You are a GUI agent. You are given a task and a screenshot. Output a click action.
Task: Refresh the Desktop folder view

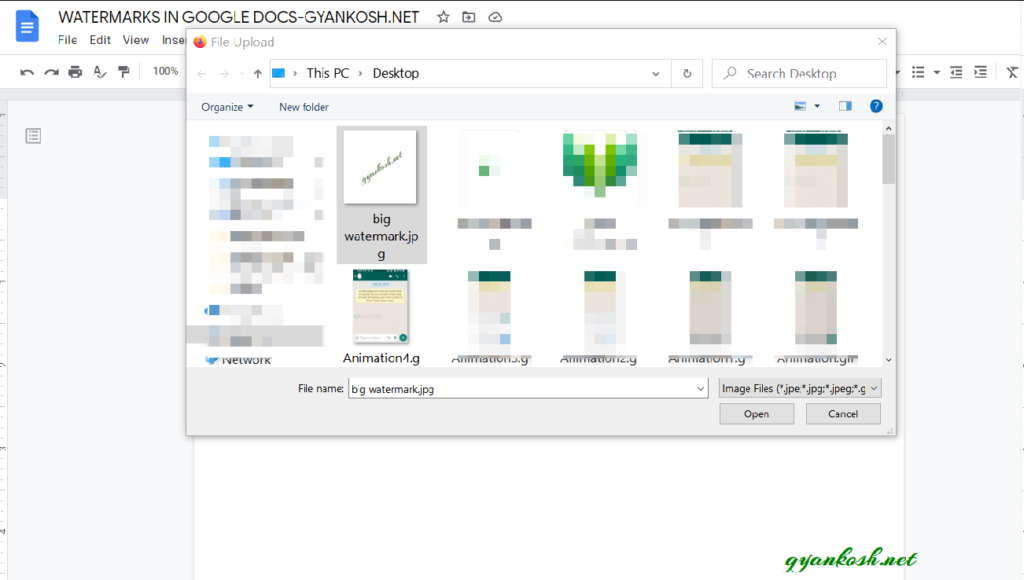pos(686,72)
